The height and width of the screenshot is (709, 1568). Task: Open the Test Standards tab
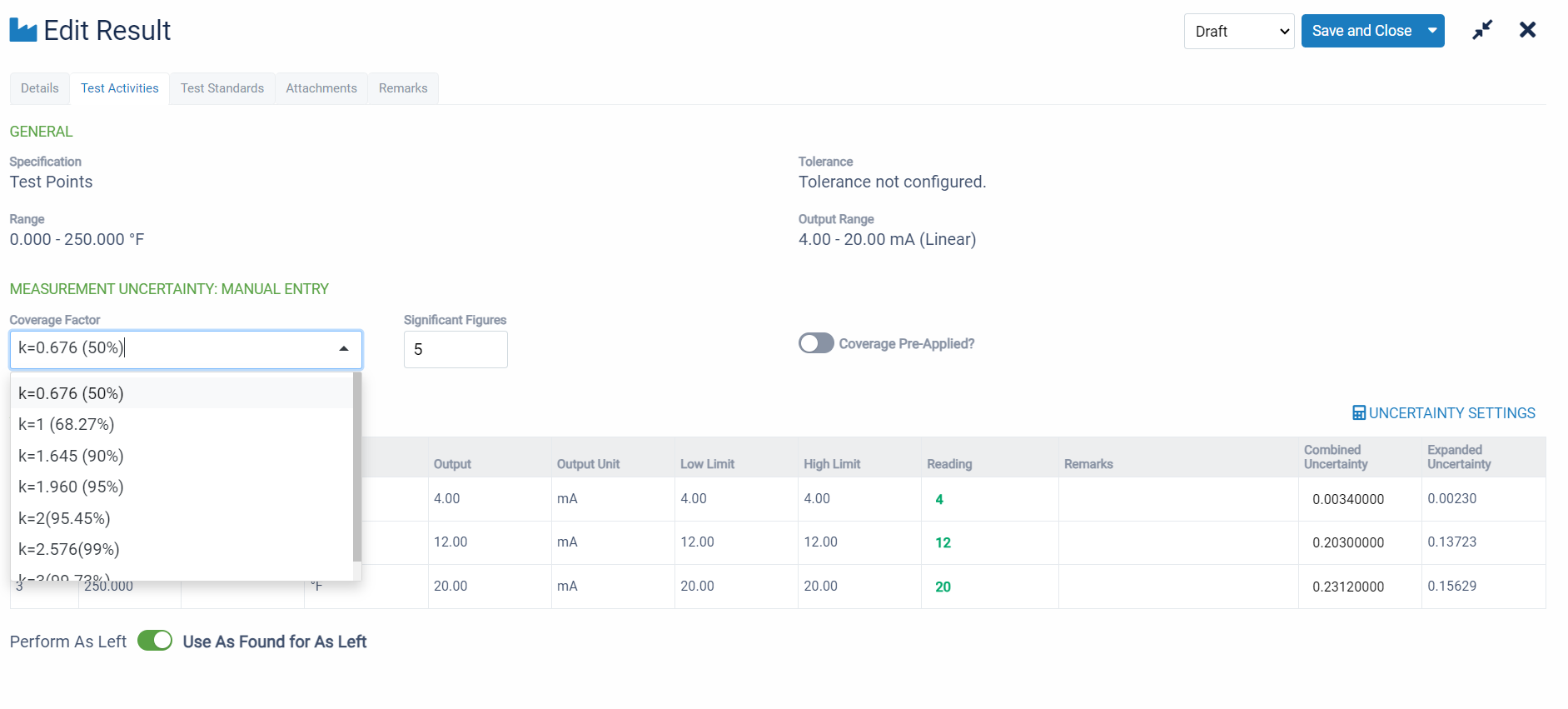222,88
